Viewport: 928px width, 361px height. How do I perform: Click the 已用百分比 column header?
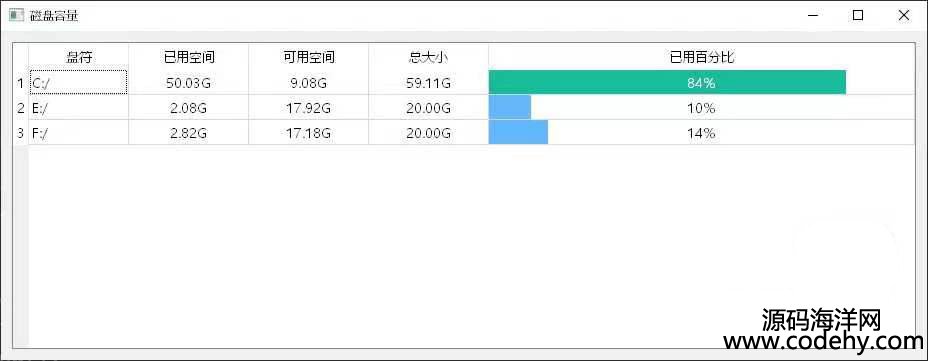point(701,57)
